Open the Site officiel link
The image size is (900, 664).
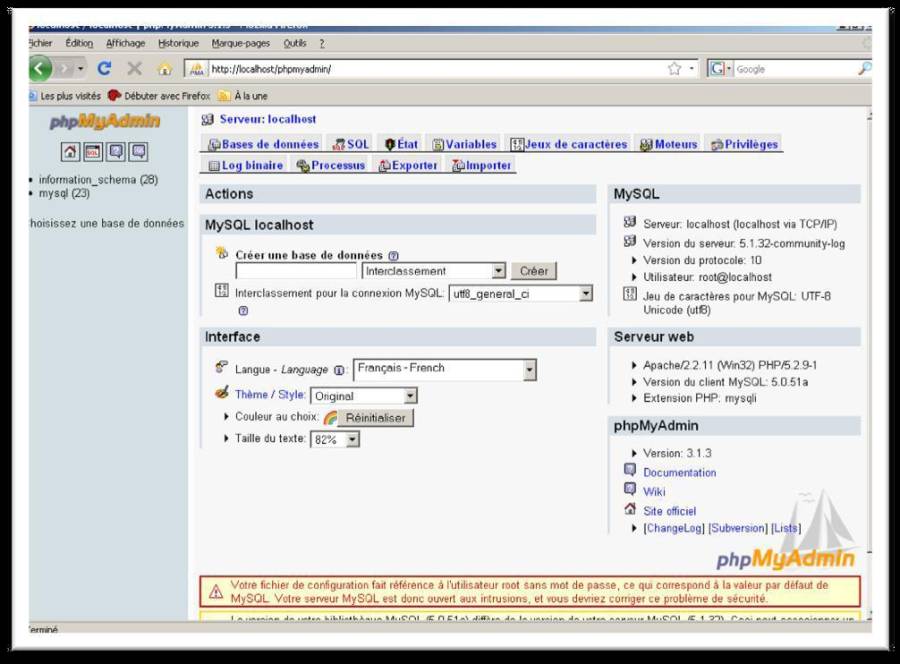pos(669,511)
